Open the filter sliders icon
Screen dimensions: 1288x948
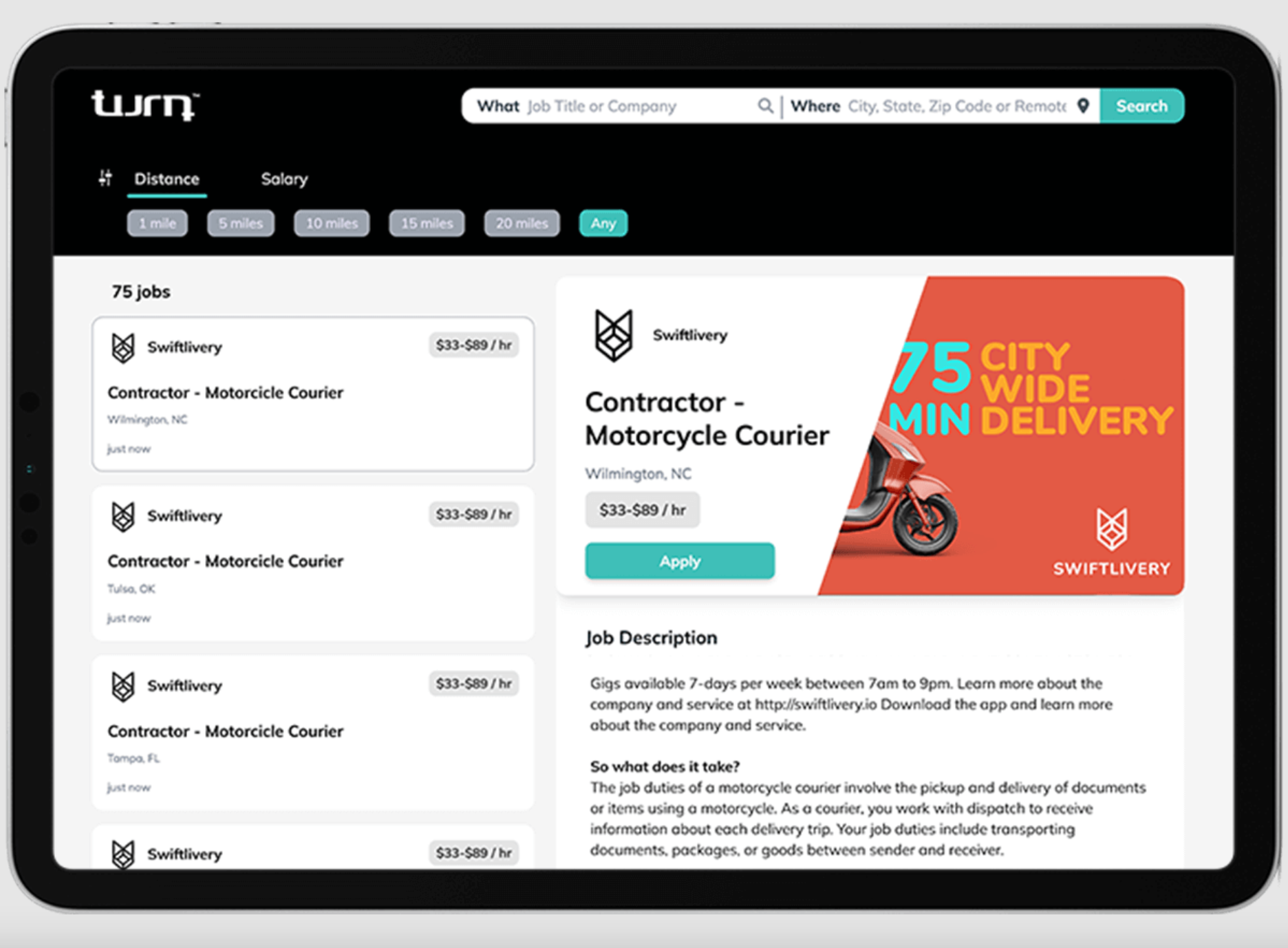105,178
